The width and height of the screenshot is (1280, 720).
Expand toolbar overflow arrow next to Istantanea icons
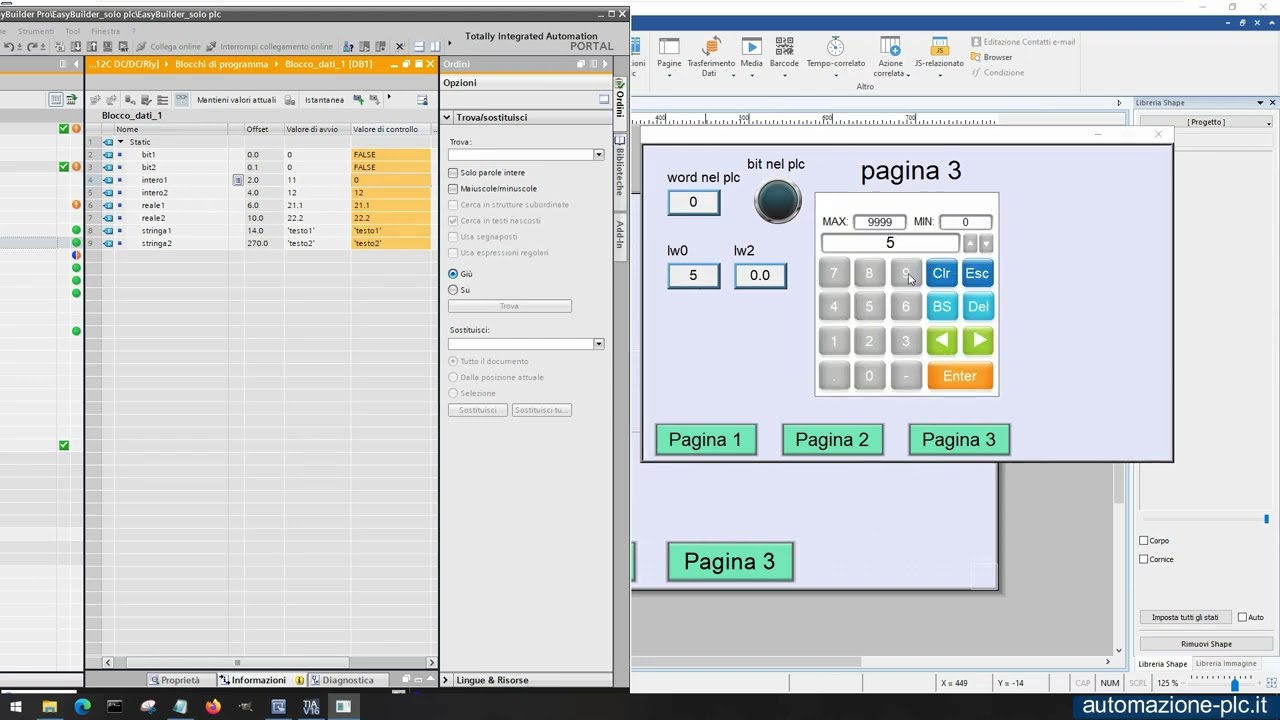pyautogui.click(x=389, y=98)
